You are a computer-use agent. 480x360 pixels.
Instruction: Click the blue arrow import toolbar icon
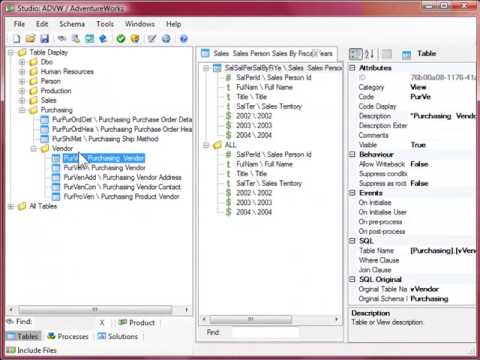click(x=103, y=39)
